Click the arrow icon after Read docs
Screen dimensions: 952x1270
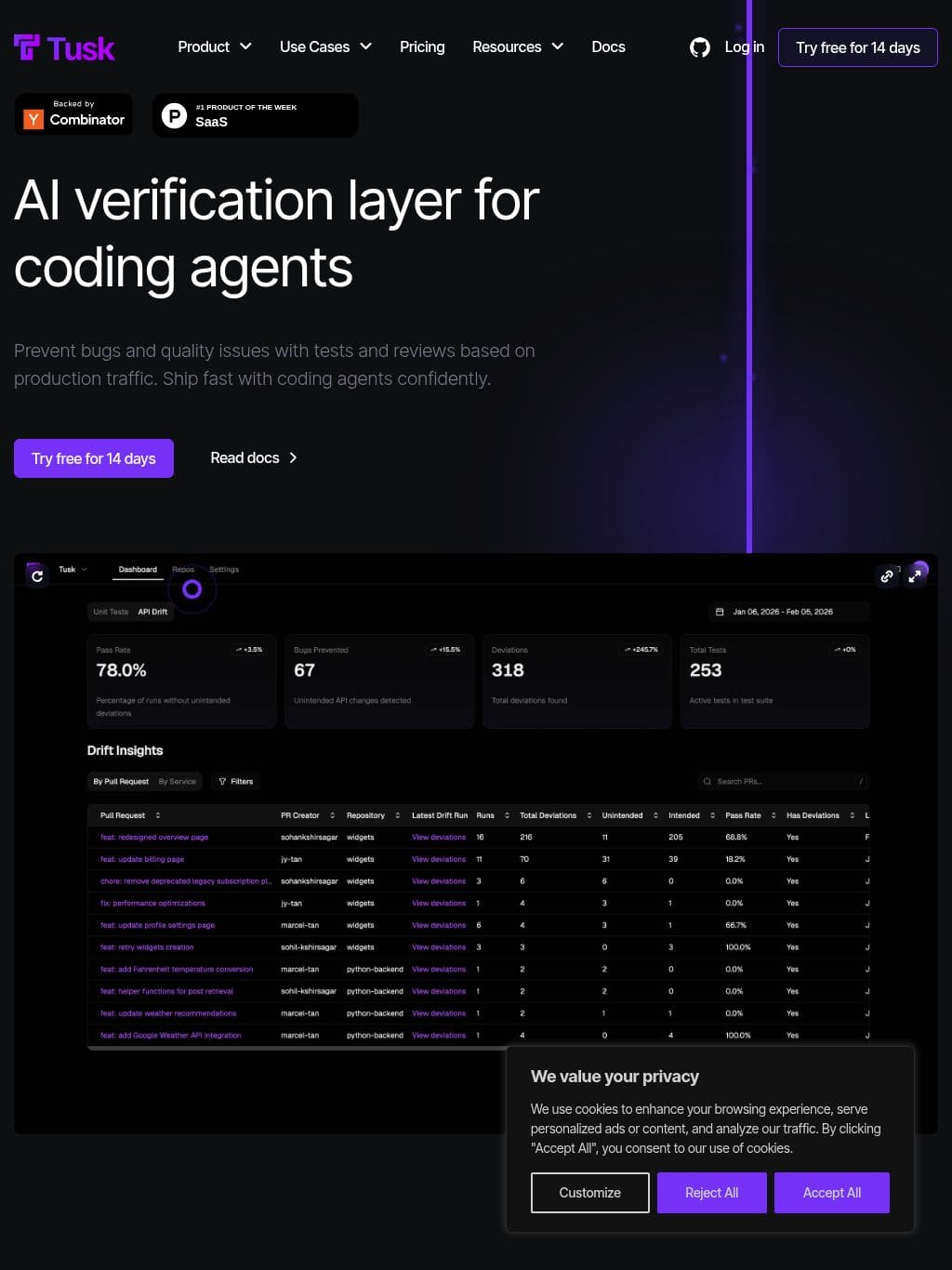point(293,457)
